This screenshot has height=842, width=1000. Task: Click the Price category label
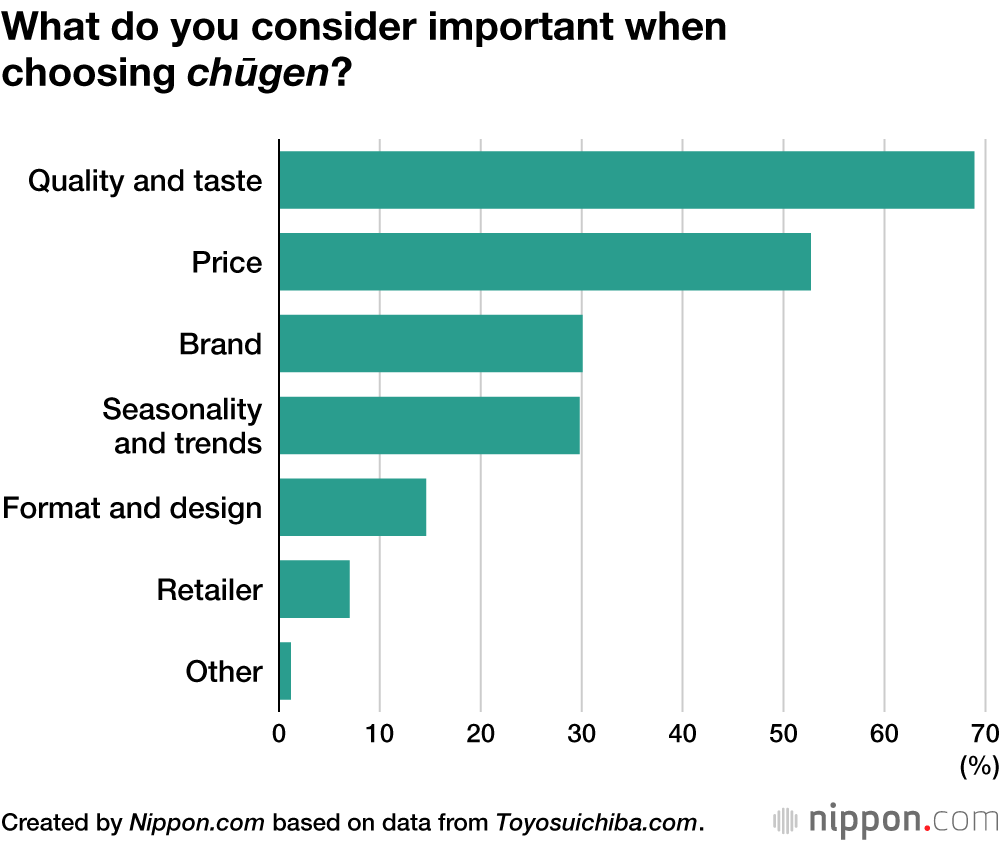tap(227, 263)
